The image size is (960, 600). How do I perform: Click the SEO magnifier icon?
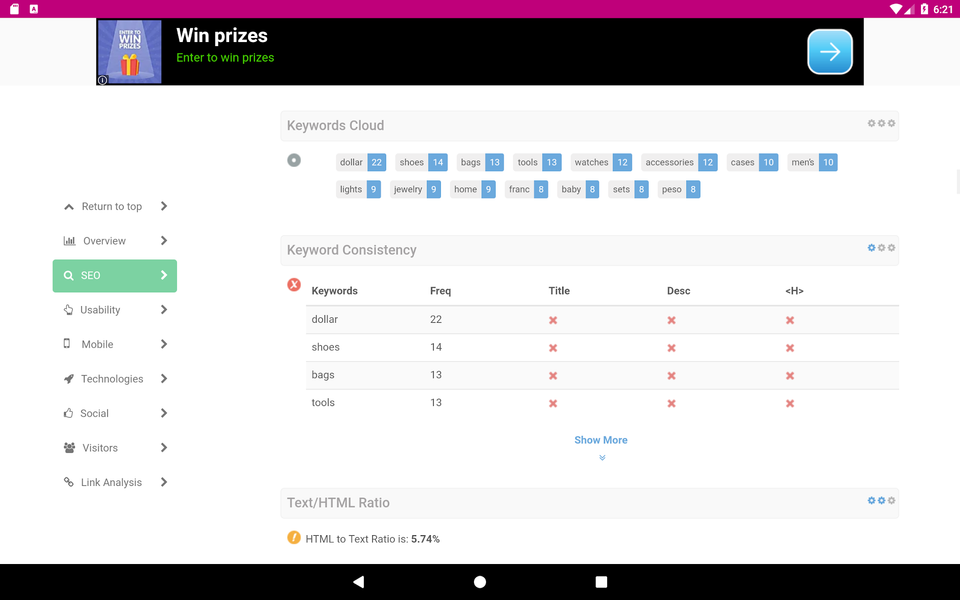coord(69,275)
